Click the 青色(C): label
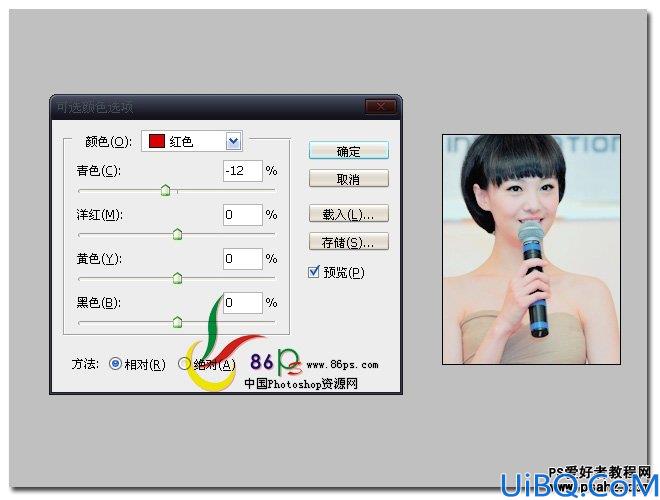 98,170
